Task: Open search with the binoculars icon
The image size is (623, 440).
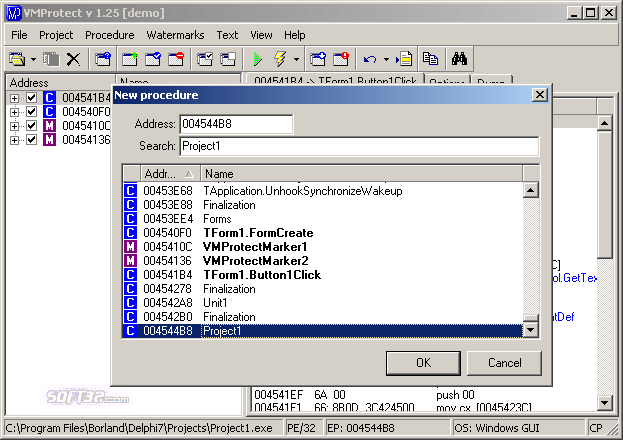Action: [x=459, y=60]
